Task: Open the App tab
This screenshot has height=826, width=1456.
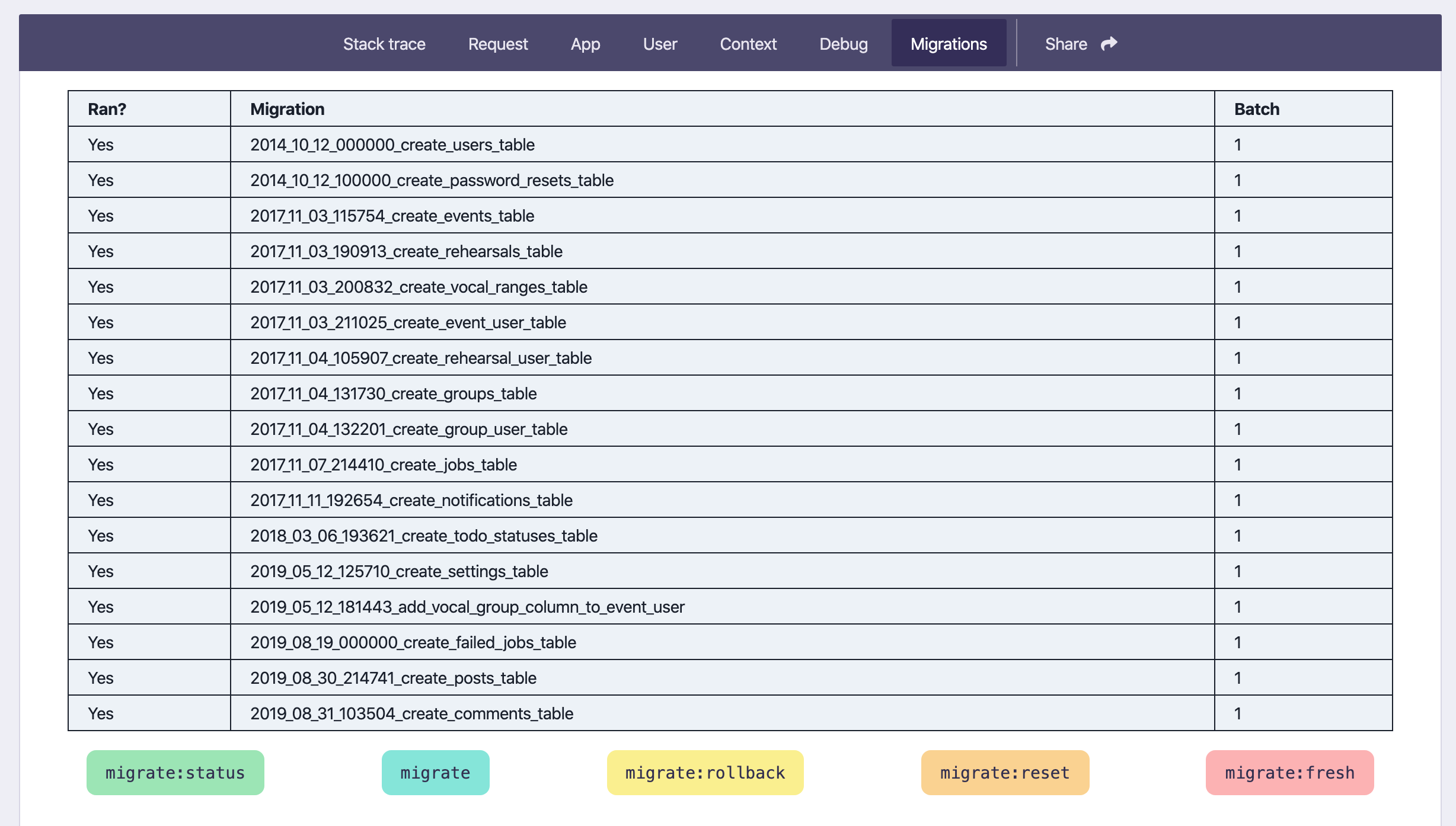Action: click(x=585, y=44)
